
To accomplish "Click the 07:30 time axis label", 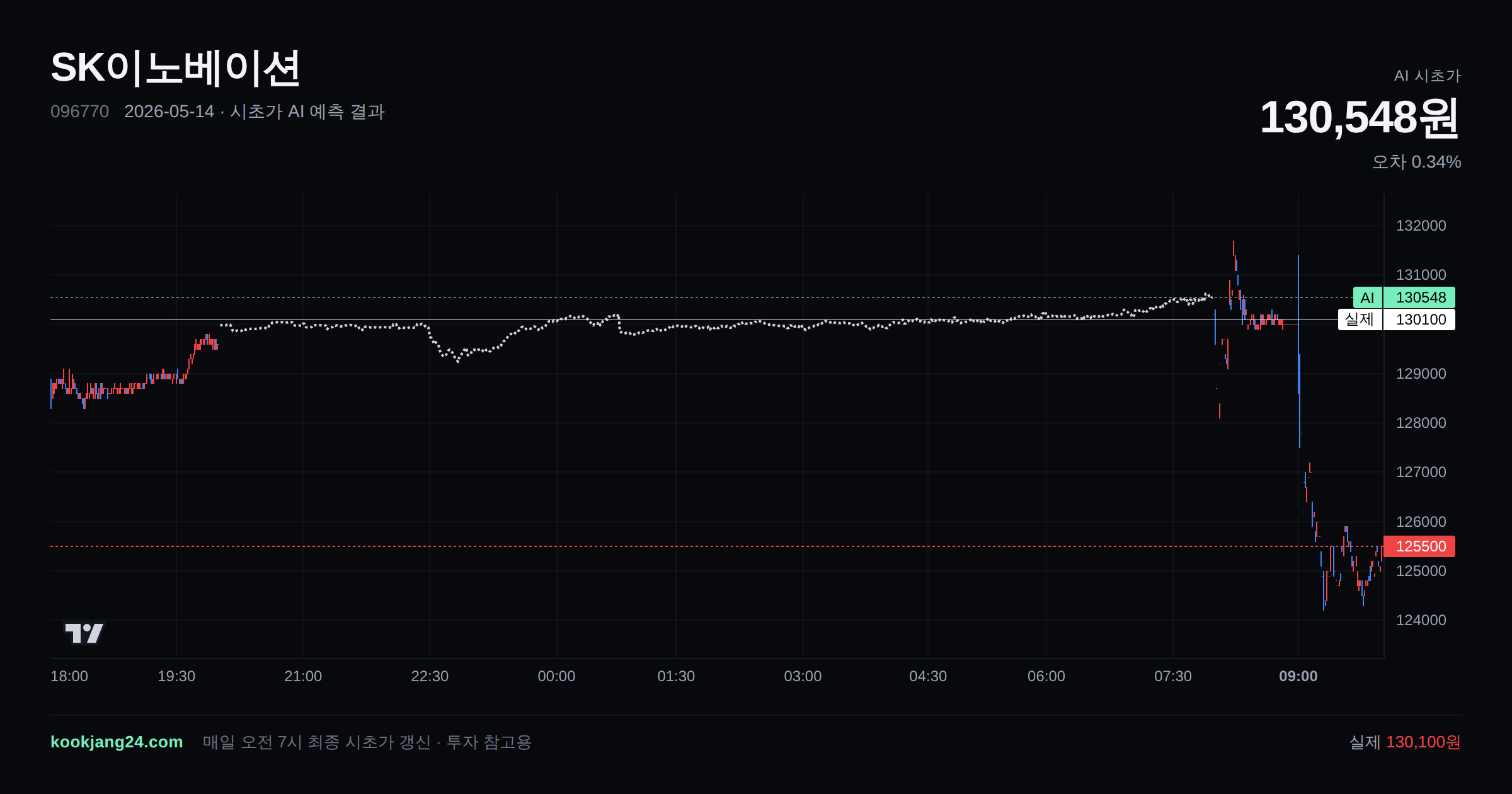I will 1173,676.
